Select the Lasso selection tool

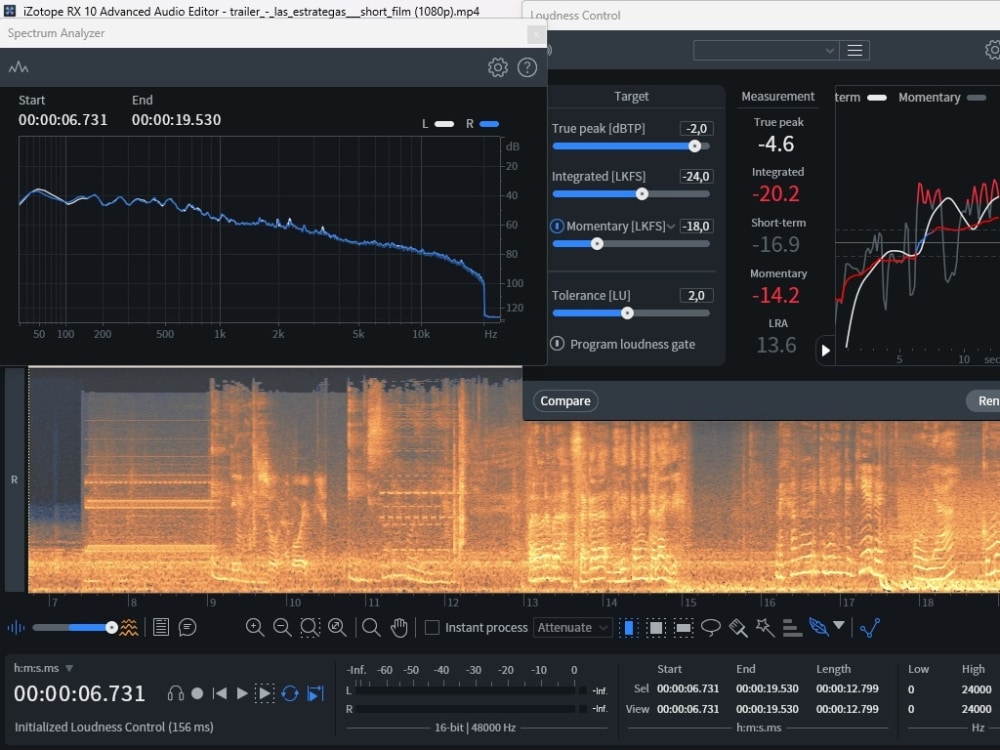[710, 628]
